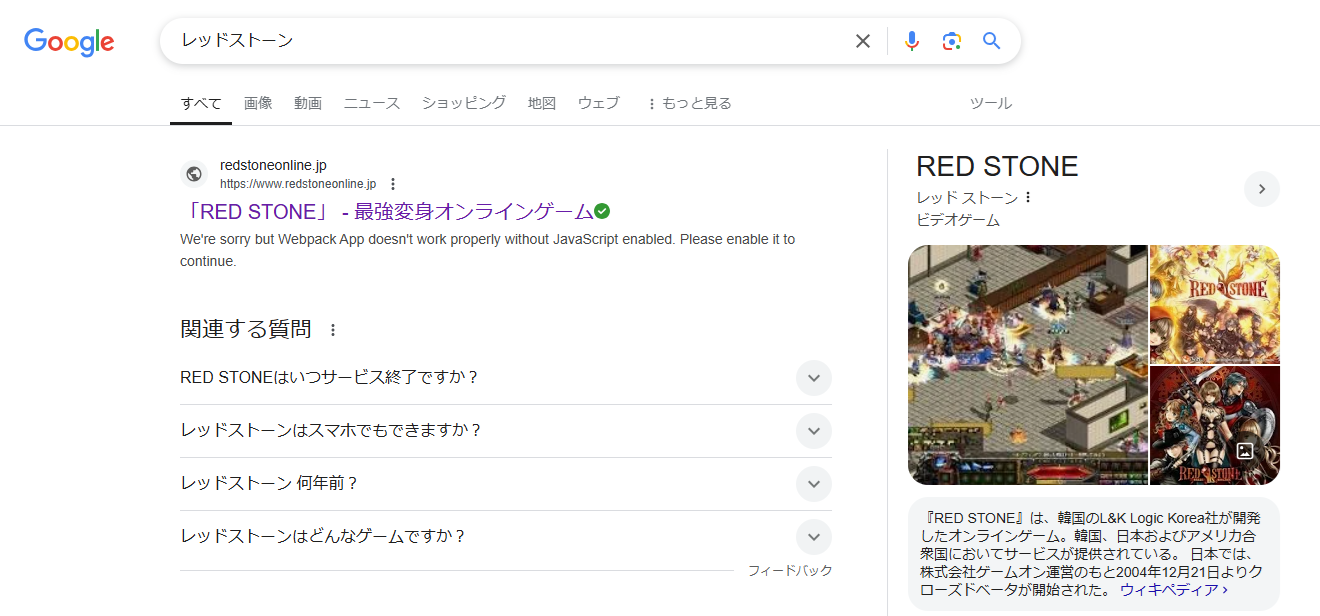Expand レッドストーン 何年前 question
This screenshot has height=616, width=1320.
[813, 484]
